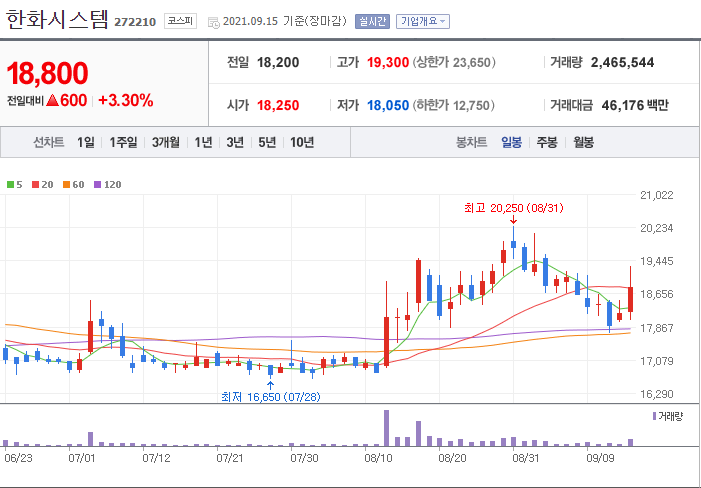701x488 pixels.
Task: Click the 시가 value 18,250
Action: pyautogui.click(x=278, y=105)
